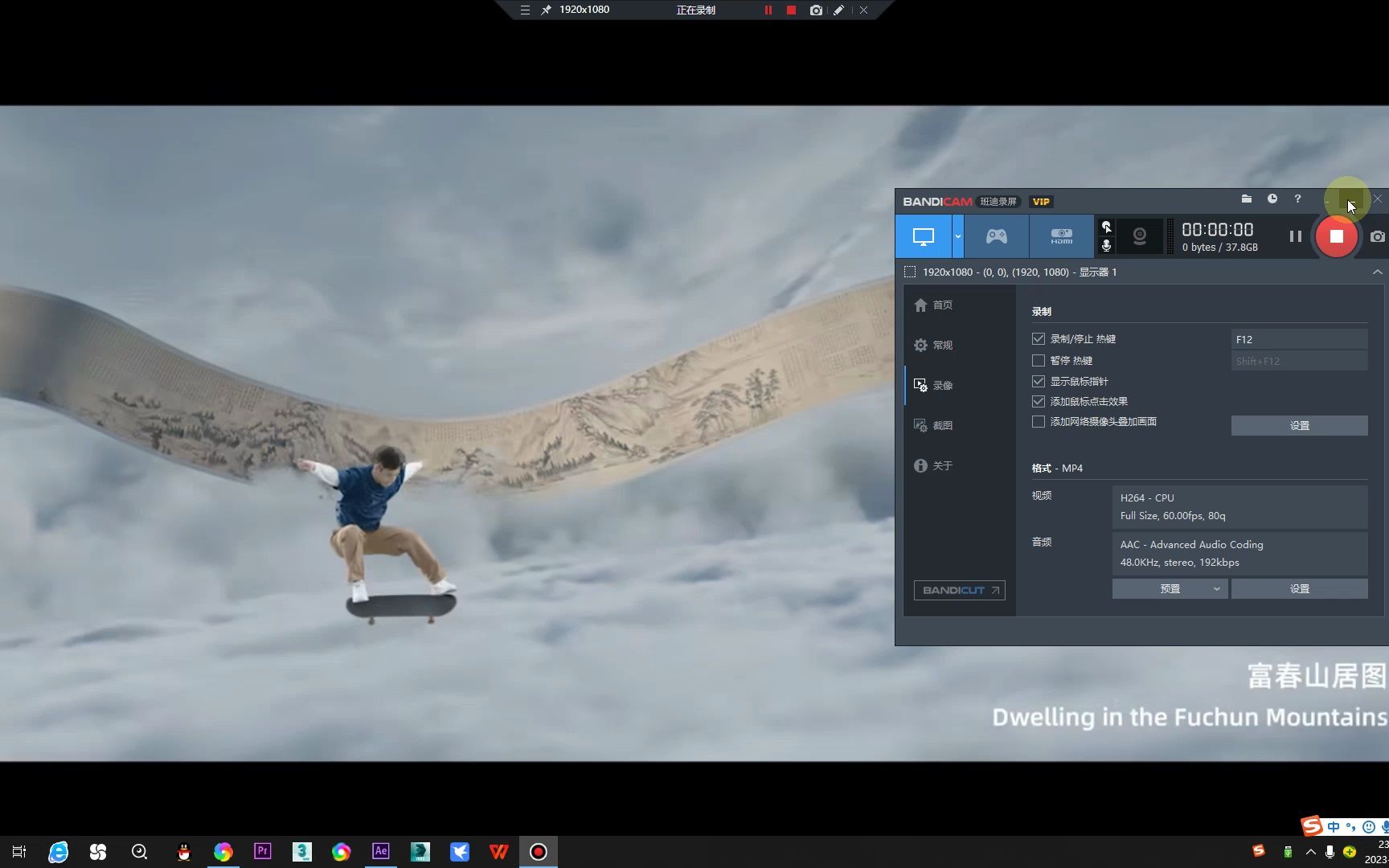
Task: Open blue bird app in taskbar
Action: pyautogui.click(x=460, y=852)
